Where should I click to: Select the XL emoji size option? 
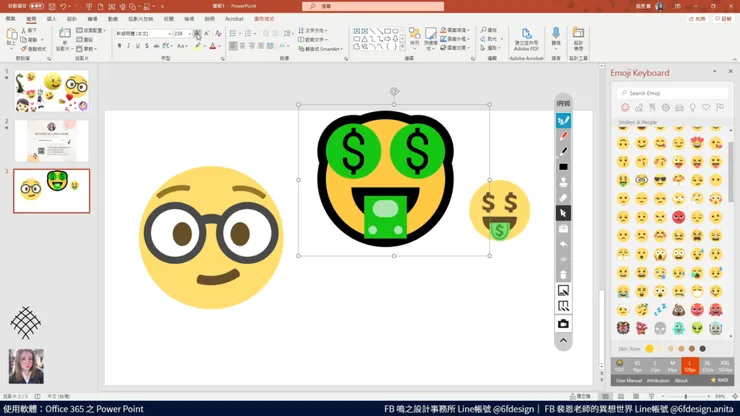pos(707,366)
